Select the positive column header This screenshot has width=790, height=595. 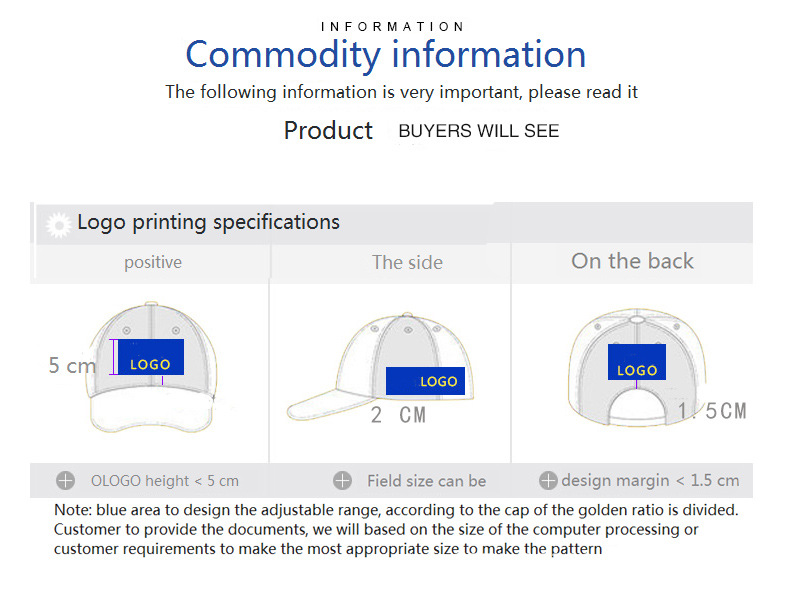(x=153, y=262)
